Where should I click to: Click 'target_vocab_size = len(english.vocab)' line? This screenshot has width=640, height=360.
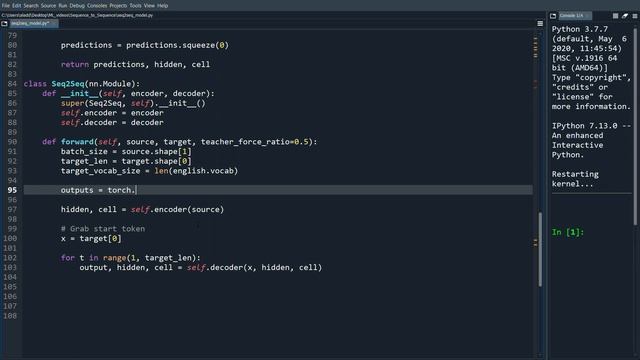coord(149,171)
